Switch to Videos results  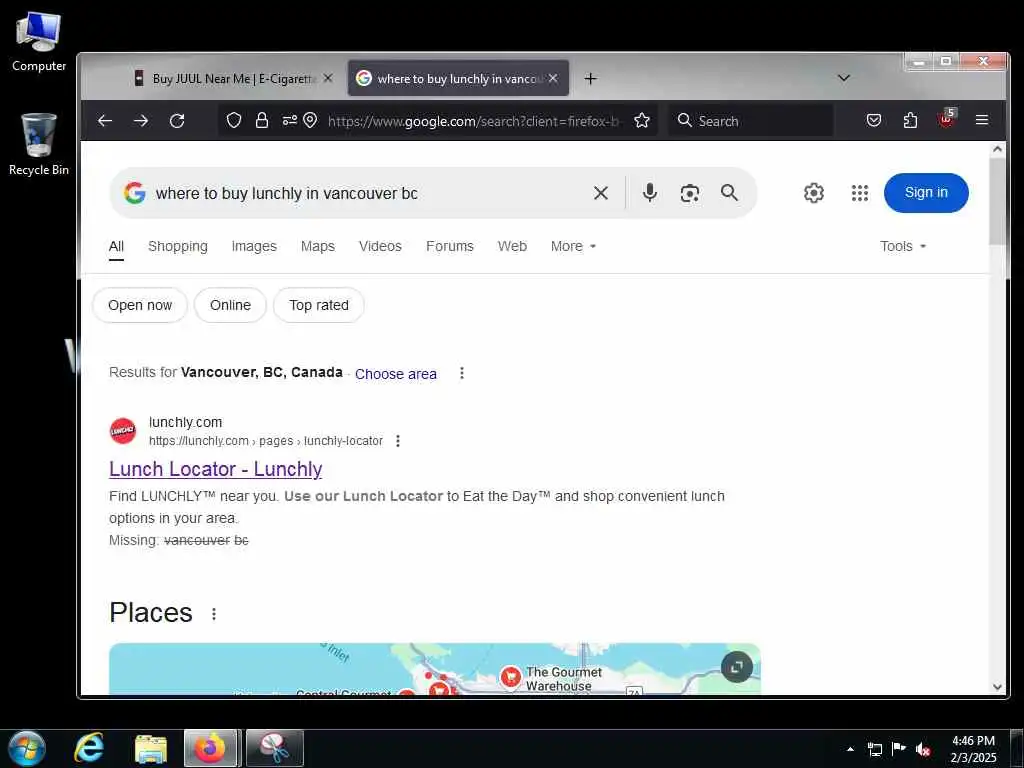(x=380, y=246)
